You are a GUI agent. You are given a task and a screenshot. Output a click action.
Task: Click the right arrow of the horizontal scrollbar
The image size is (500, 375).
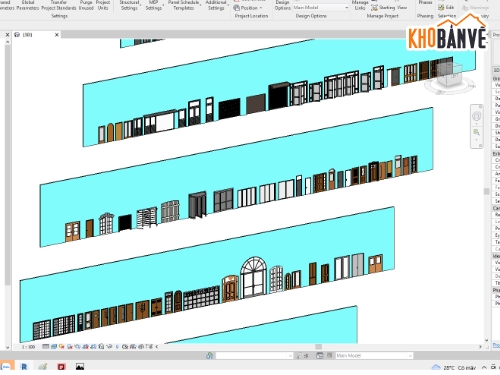coord(480,347)
